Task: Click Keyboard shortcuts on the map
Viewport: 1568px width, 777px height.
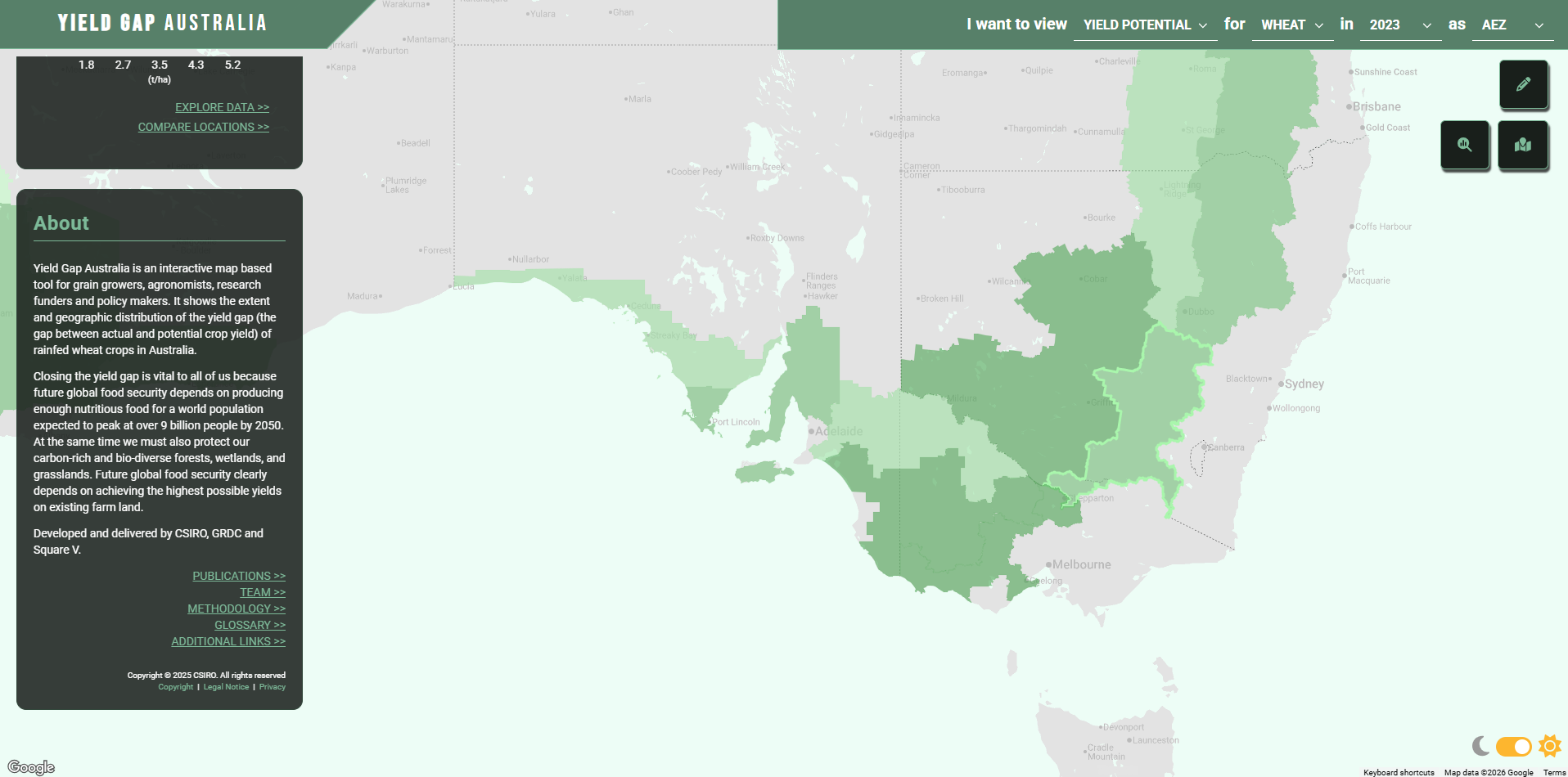Action: pos(1398,772)
